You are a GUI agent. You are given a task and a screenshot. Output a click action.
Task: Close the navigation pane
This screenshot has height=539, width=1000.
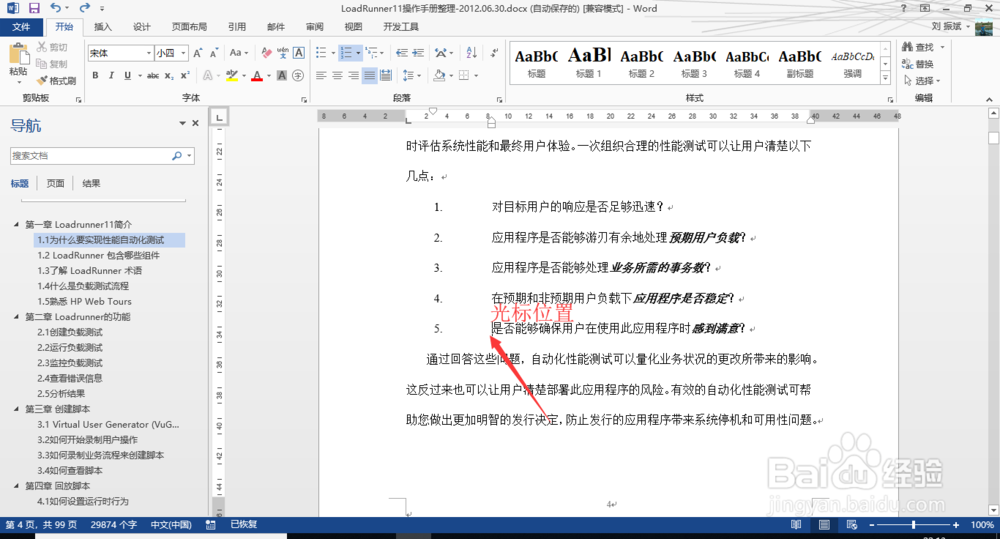click(196, 123)
